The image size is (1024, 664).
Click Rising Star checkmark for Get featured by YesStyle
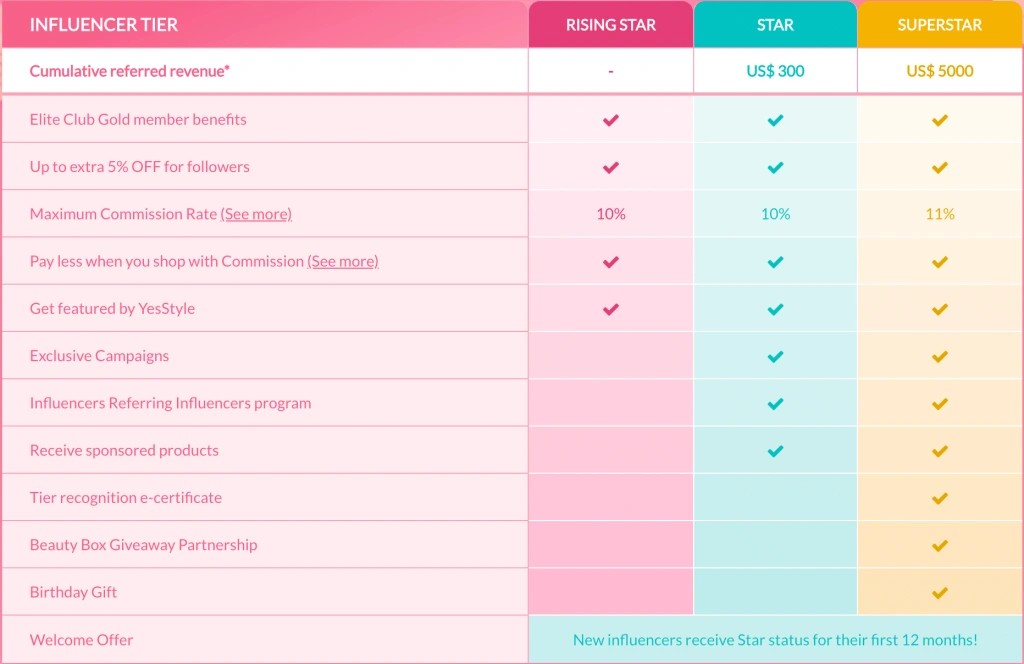(x=611, y=309)
